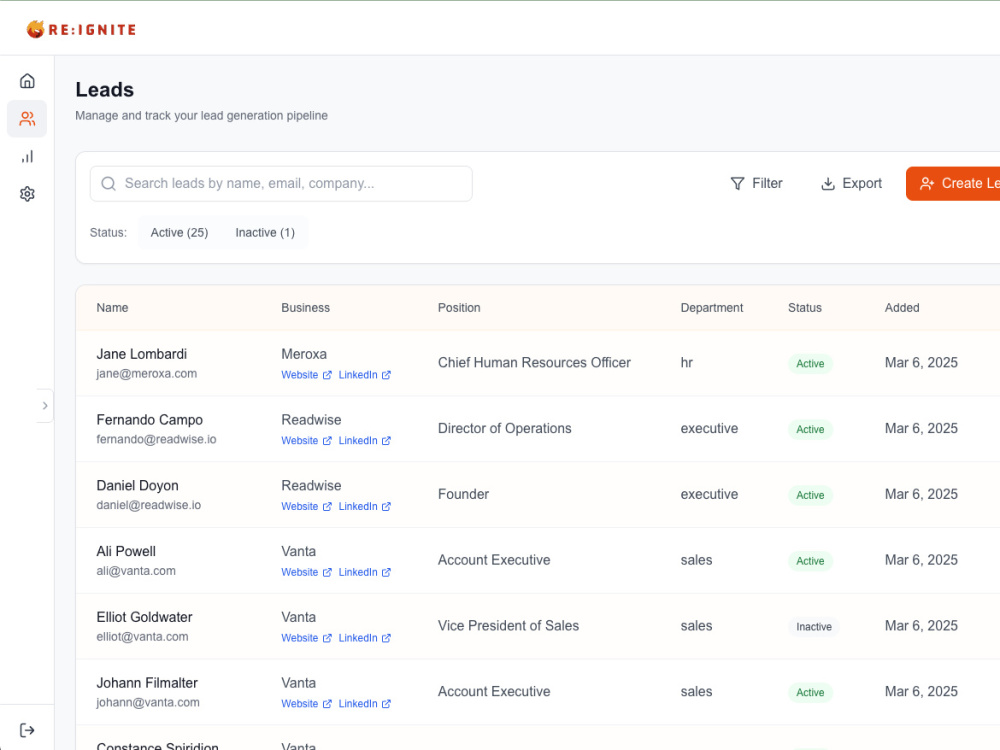This screenshot has height=750, width=1000.
Task: Select lead Daniel Doyon
Action: 137,485
